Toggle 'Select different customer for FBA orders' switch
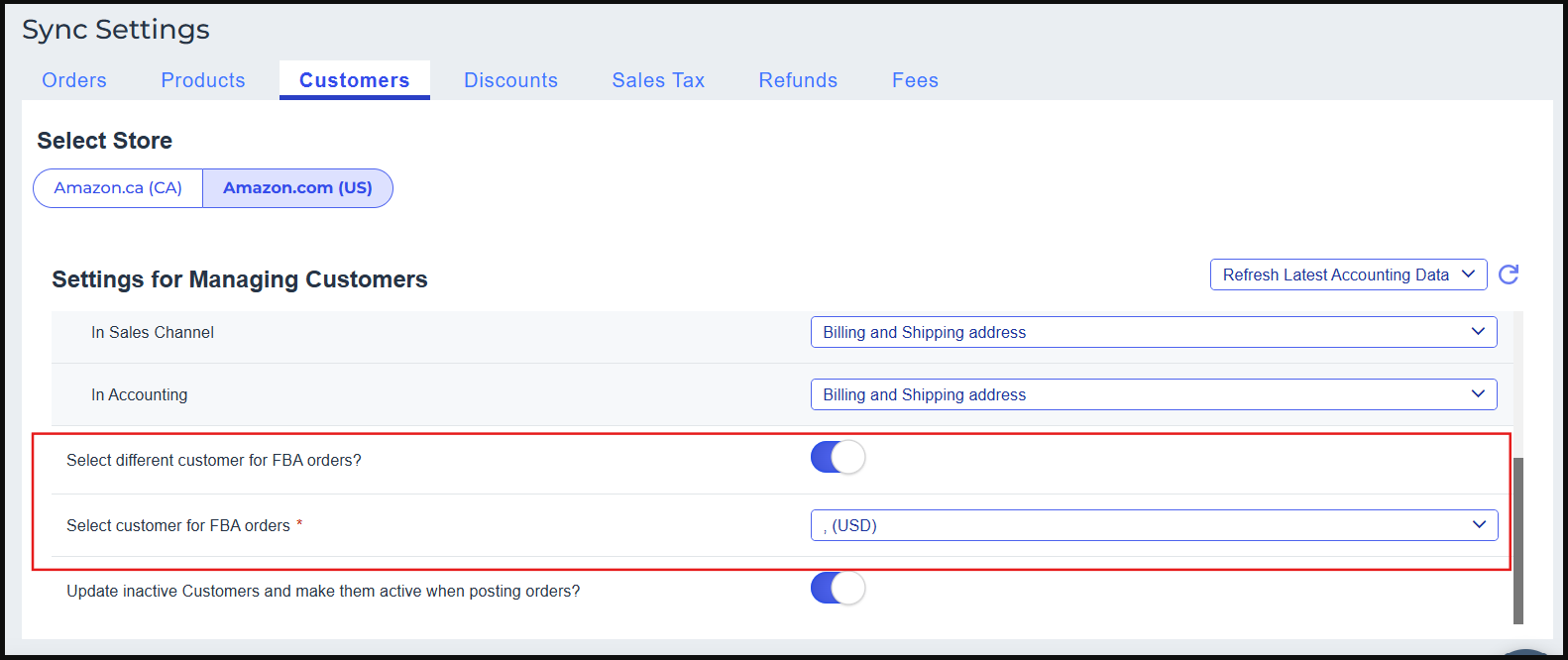The image size is (1568, 660). point(838,458)
